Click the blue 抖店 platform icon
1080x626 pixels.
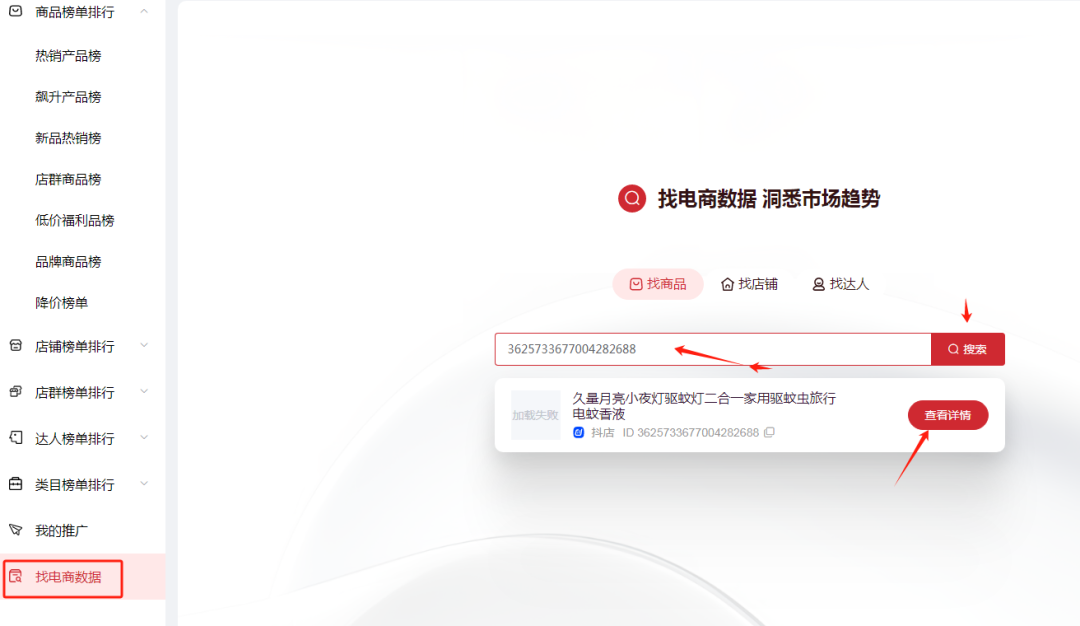coord(579,432)
